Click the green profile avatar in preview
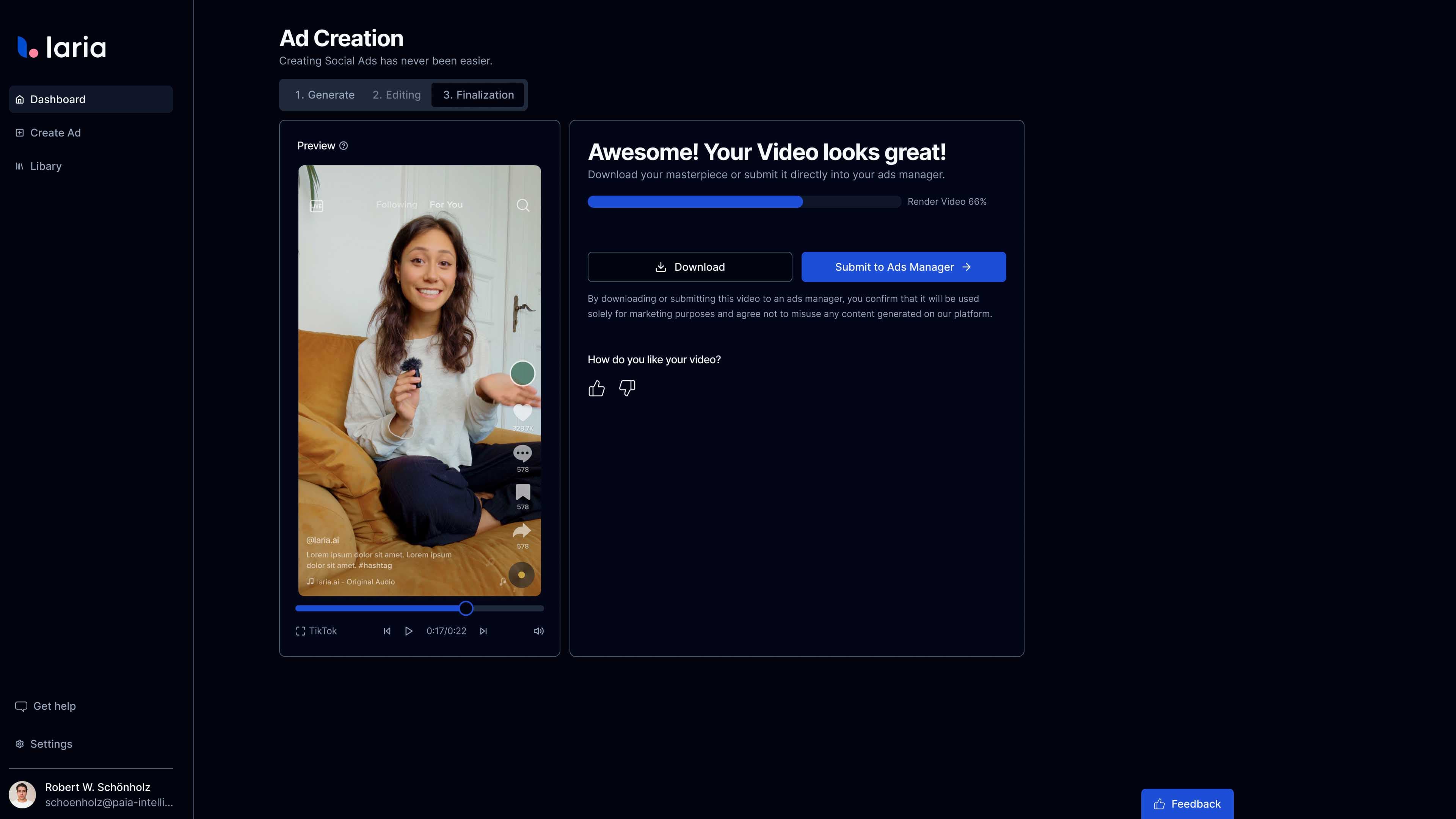 point(522,373)
